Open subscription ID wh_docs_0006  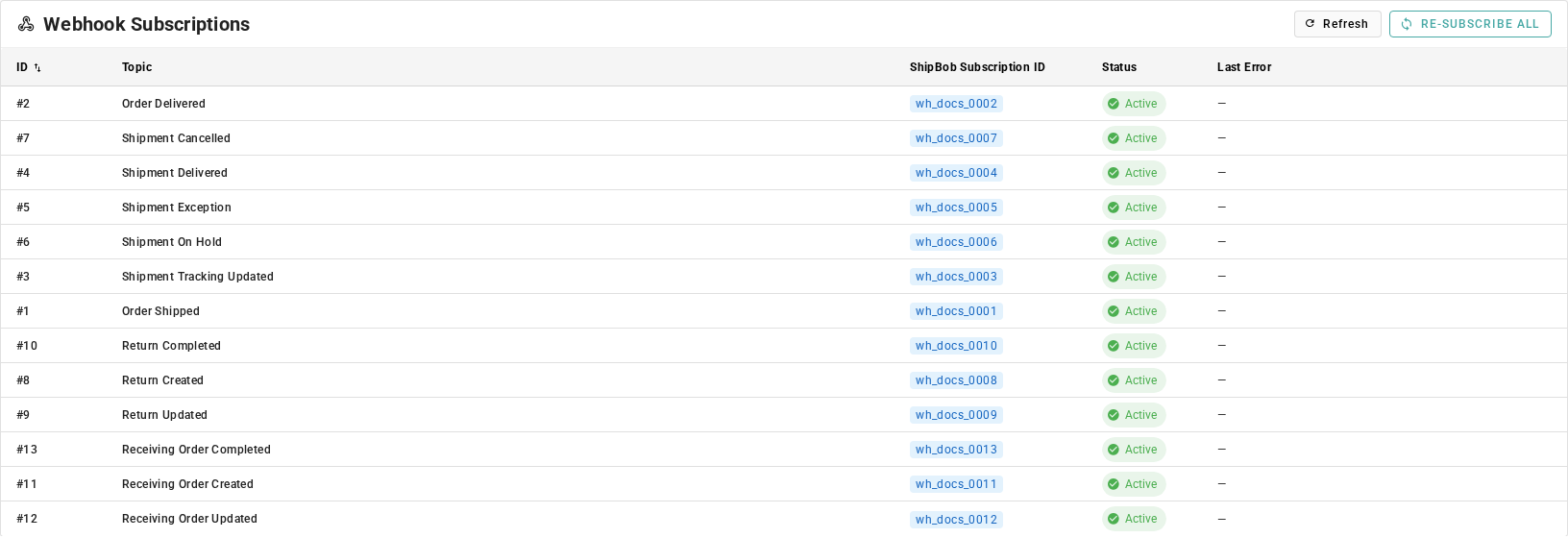956,242
